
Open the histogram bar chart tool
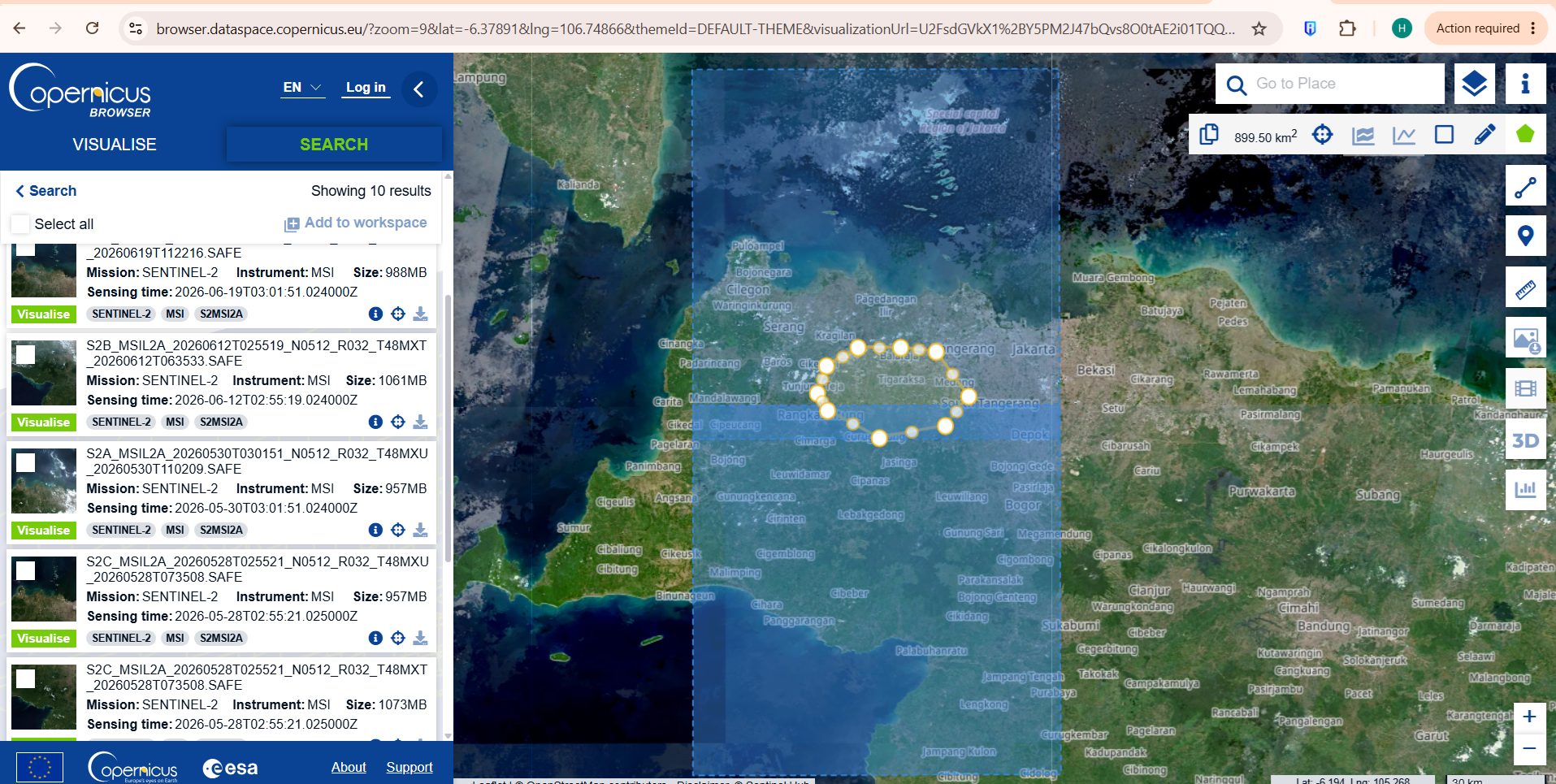point(1525,490)
